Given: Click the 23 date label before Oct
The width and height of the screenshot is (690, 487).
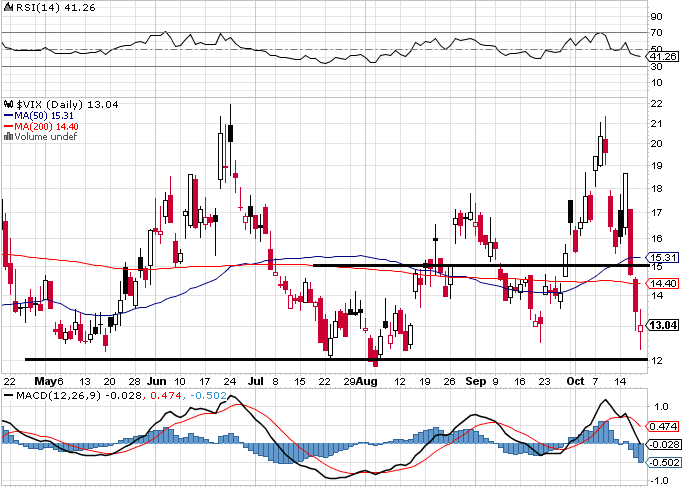Looking at the screenshot, I should tap(545, 381).
